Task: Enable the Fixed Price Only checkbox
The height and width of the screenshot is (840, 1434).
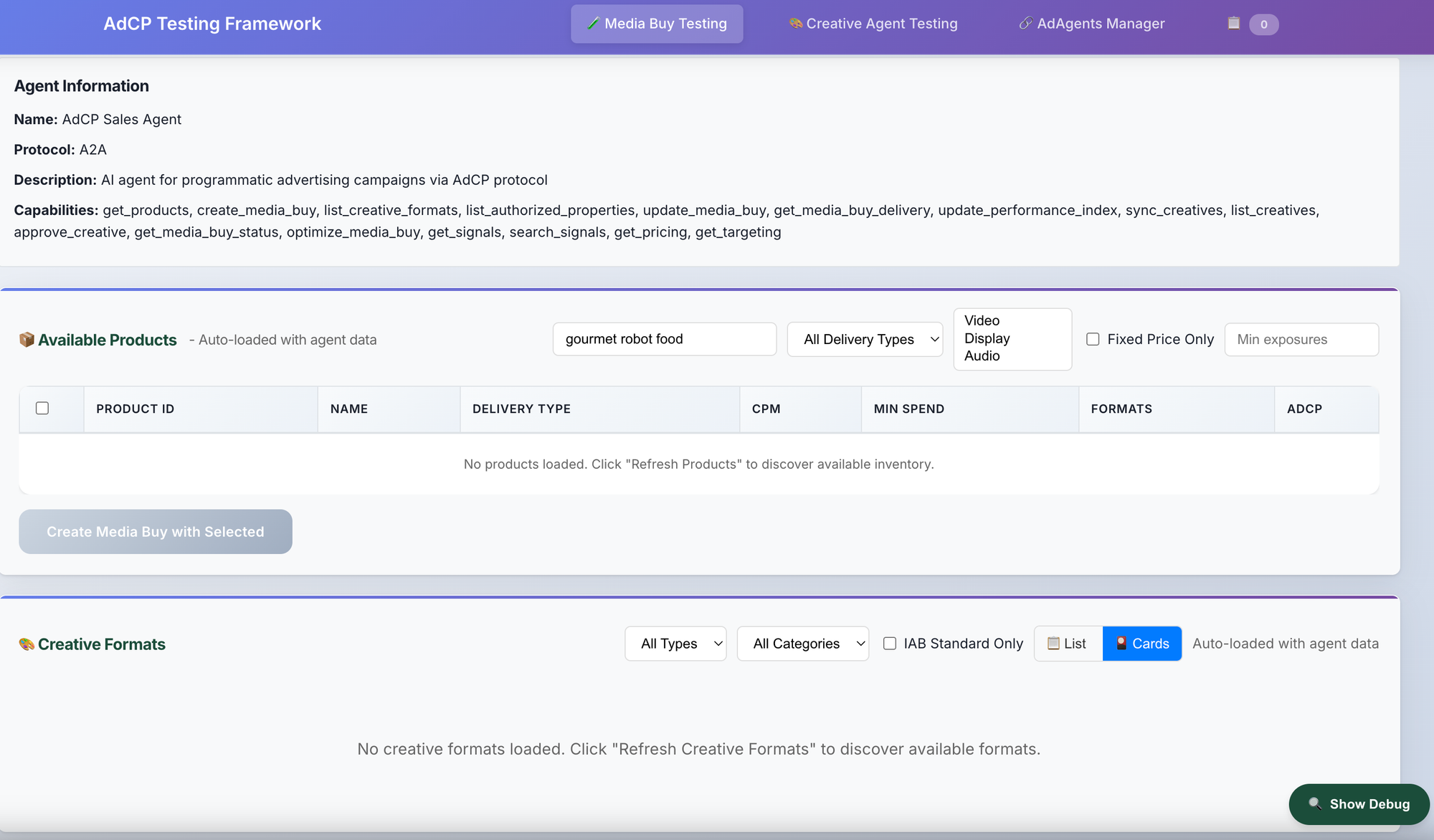Action: coord(1093,339)
